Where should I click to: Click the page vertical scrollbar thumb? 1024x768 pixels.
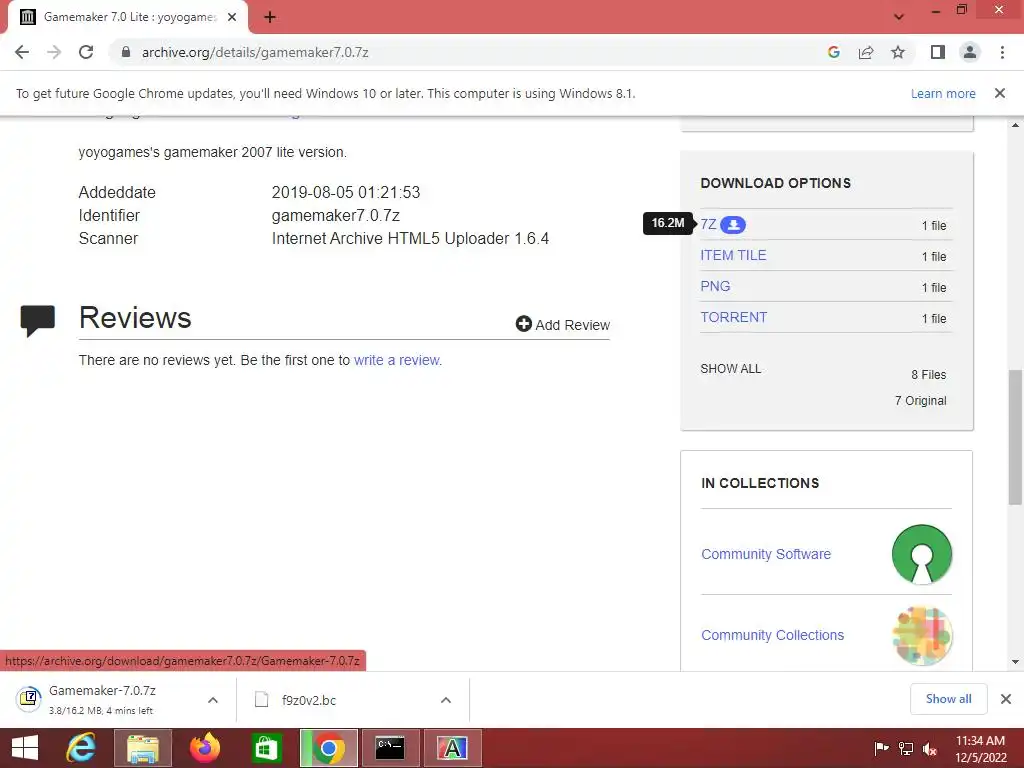click(x=1015, y=437)
